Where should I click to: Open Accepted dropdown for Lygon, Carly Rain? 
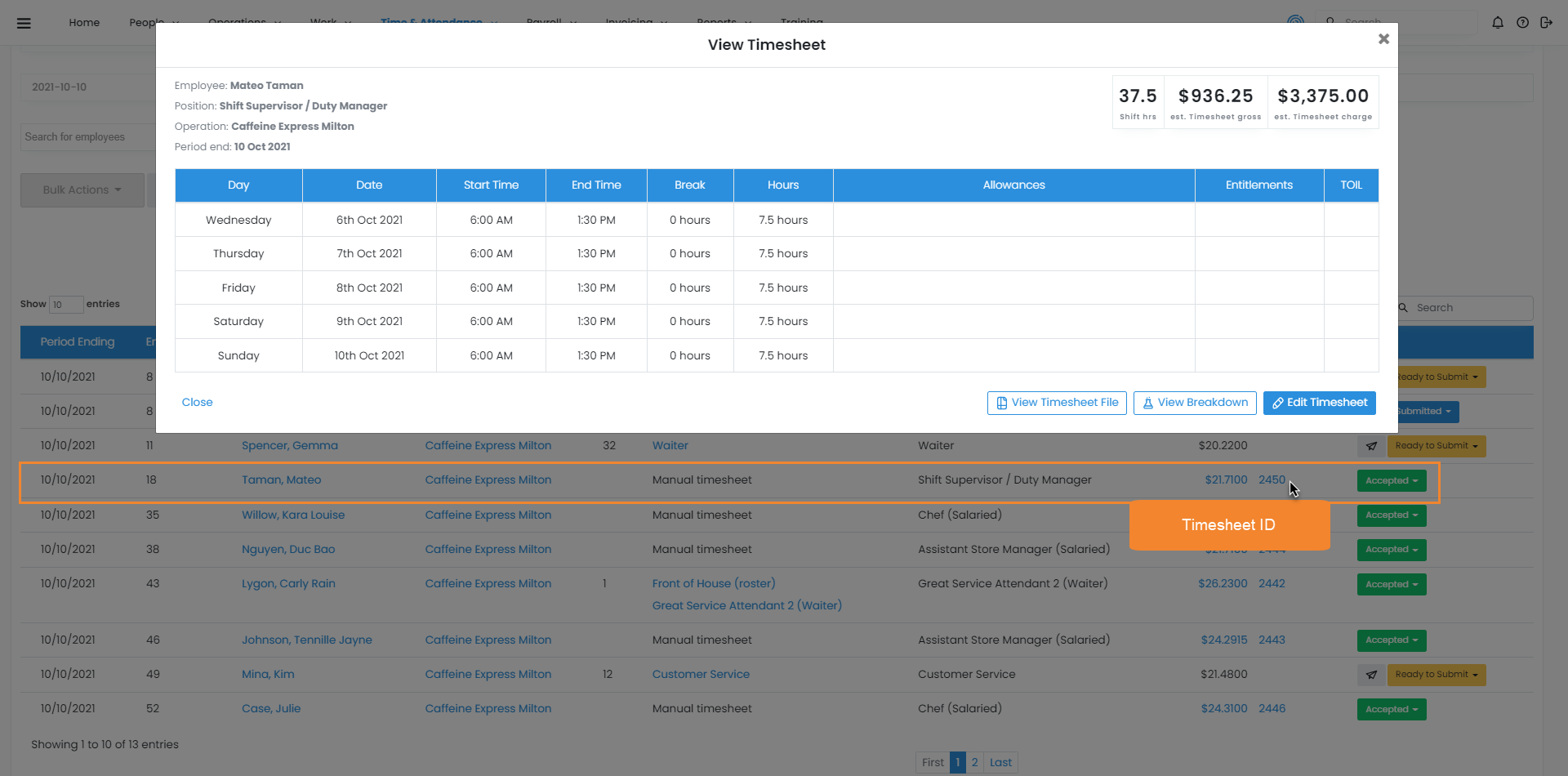1392,584
